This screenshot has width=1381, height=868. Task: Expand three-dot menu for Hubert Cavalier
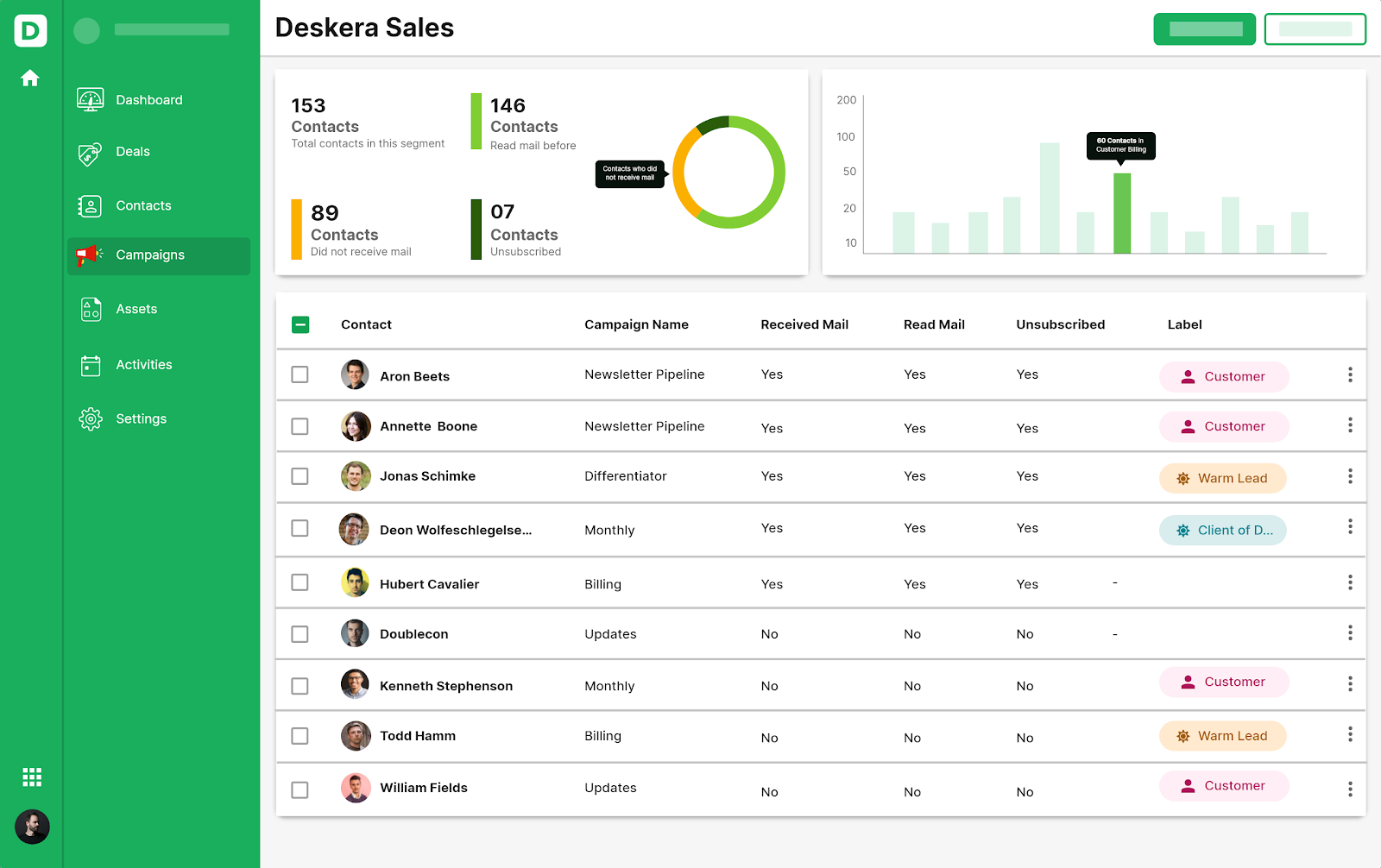[x=1350, y=583]
